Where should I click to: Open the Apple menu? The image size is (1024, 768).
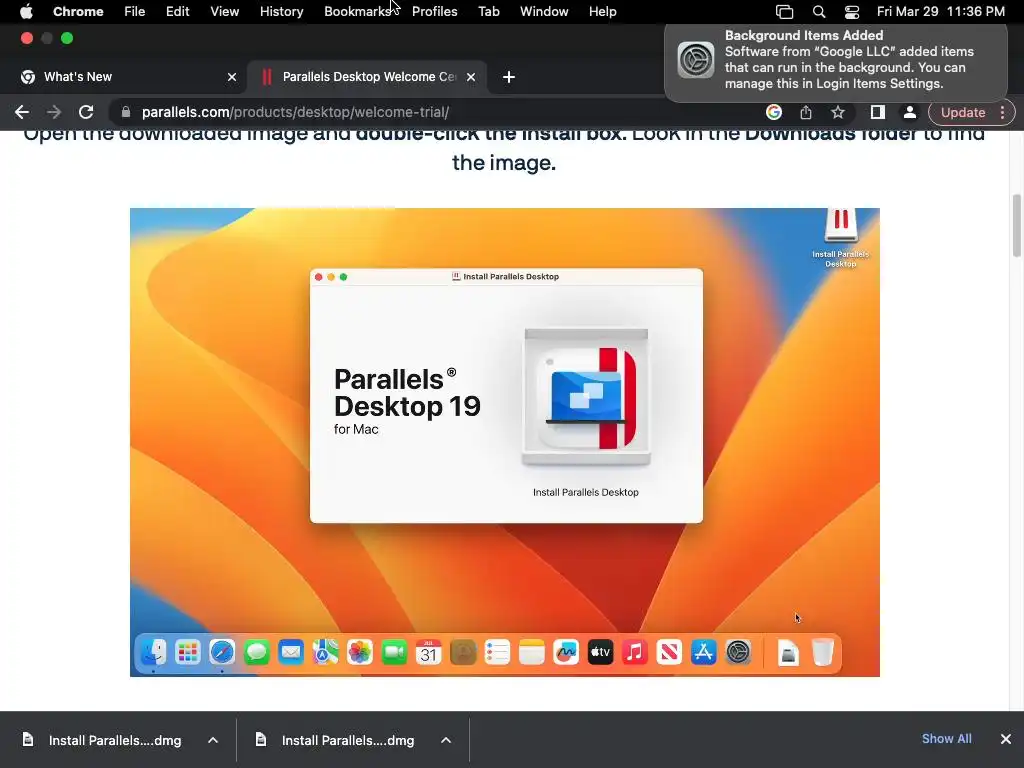[26, 12]
